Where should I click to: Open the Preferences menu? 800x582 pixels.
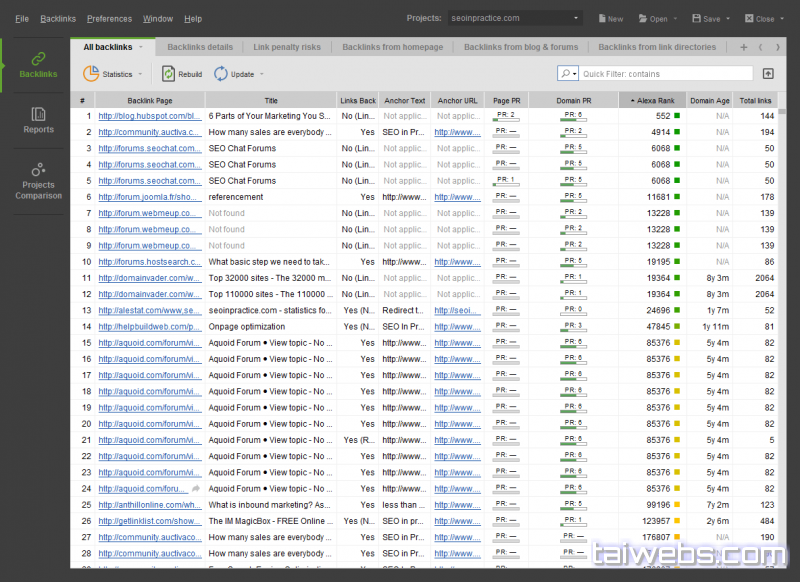coord(109,18)
